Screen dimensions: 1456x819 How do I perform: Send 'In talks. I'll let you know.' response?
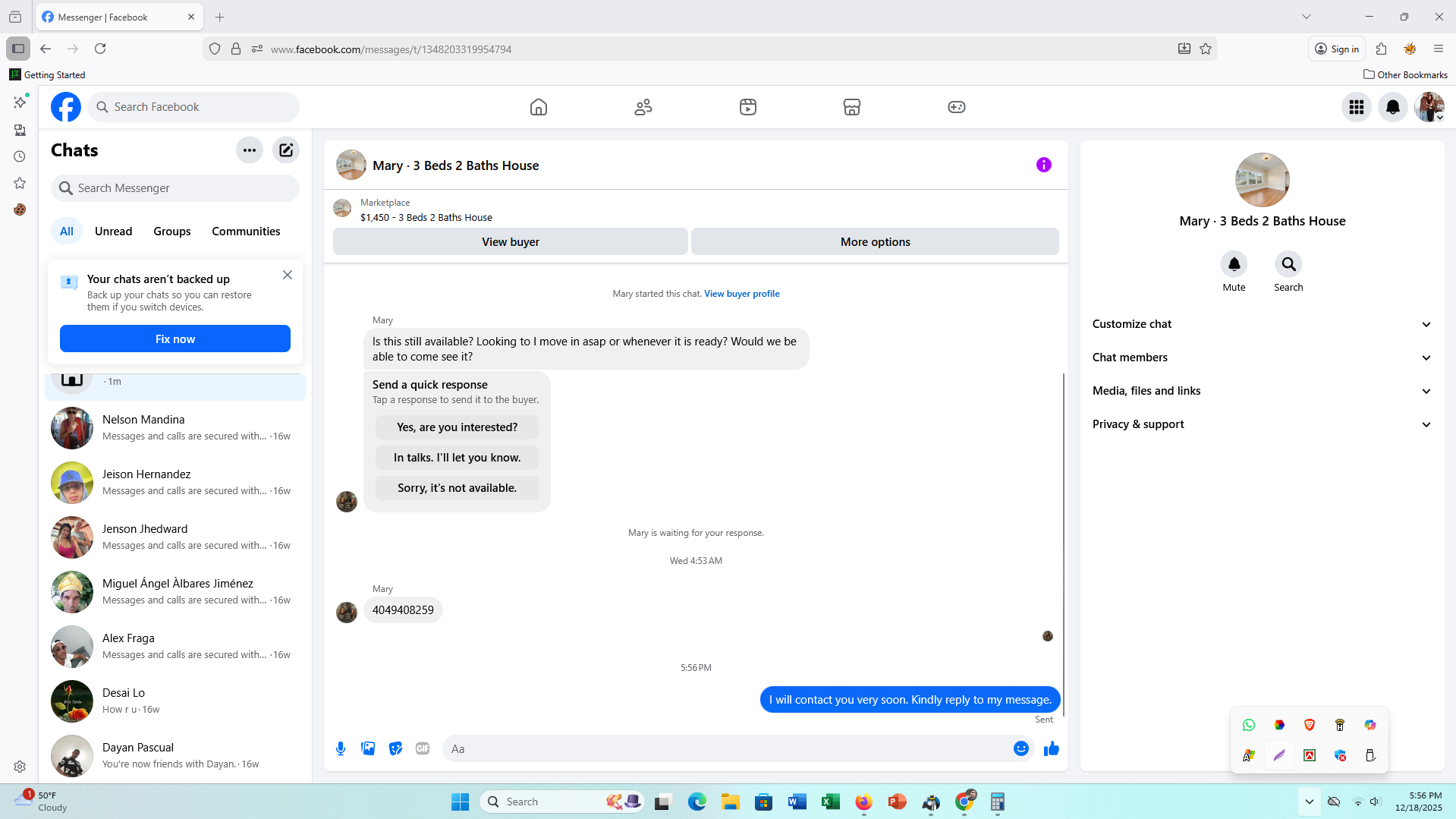pos(458,458)
